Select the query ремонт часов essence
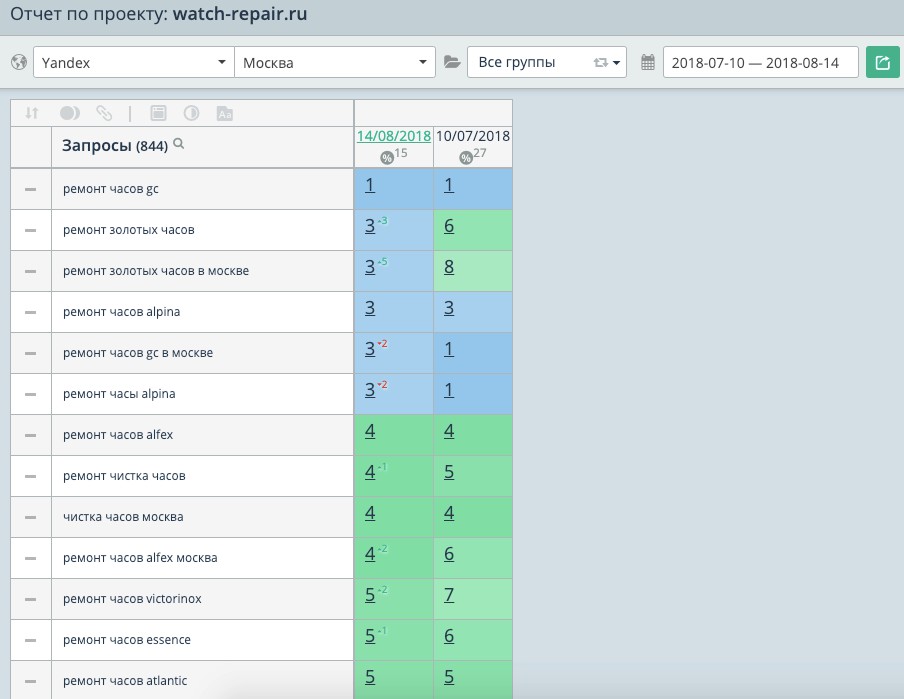This screenshot has width=904, height=699. coord(126,640)
